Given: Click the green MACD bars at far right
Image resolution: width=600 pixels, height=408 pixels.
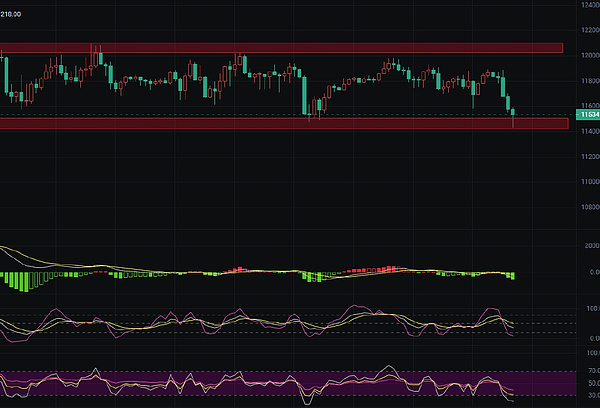Looking at the screenshot, I should pyautogui.click(x=510, y=275).
